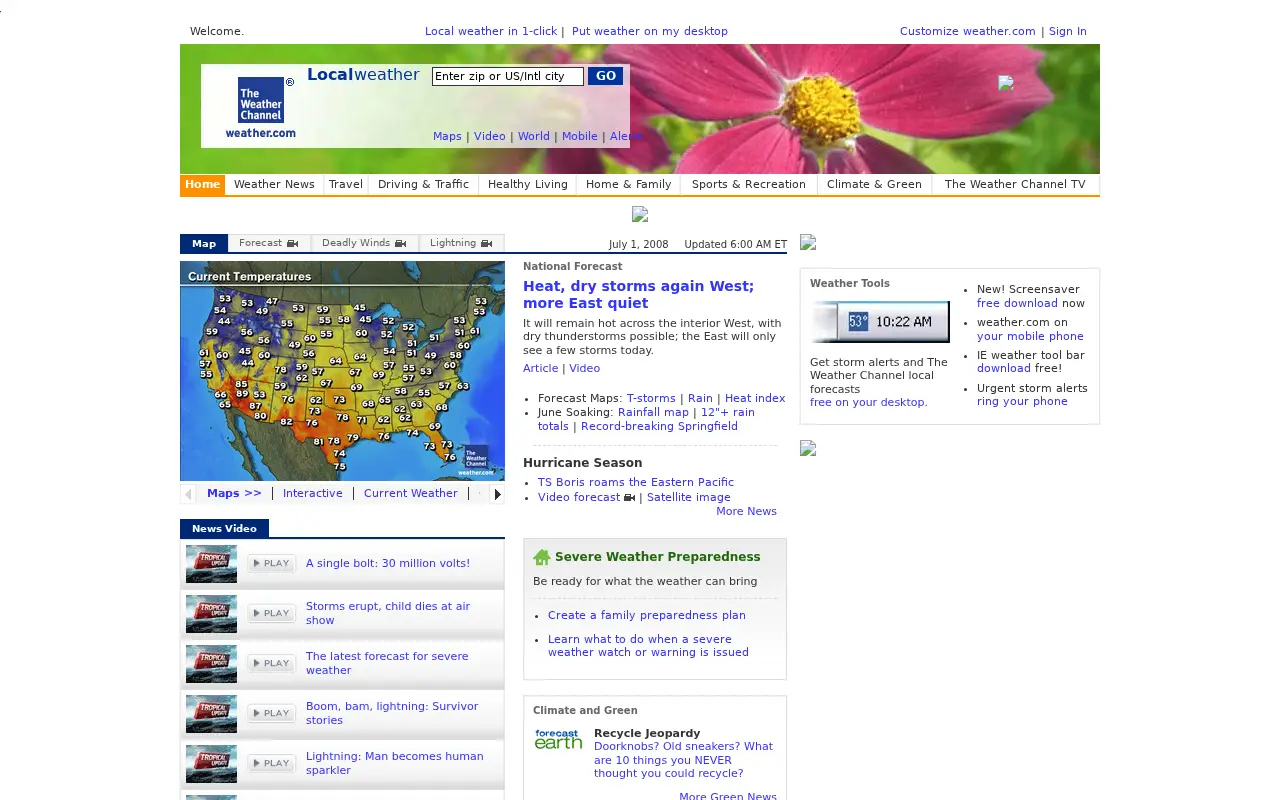Click the Severe Weather Preparedness house icon

(542, 557)
